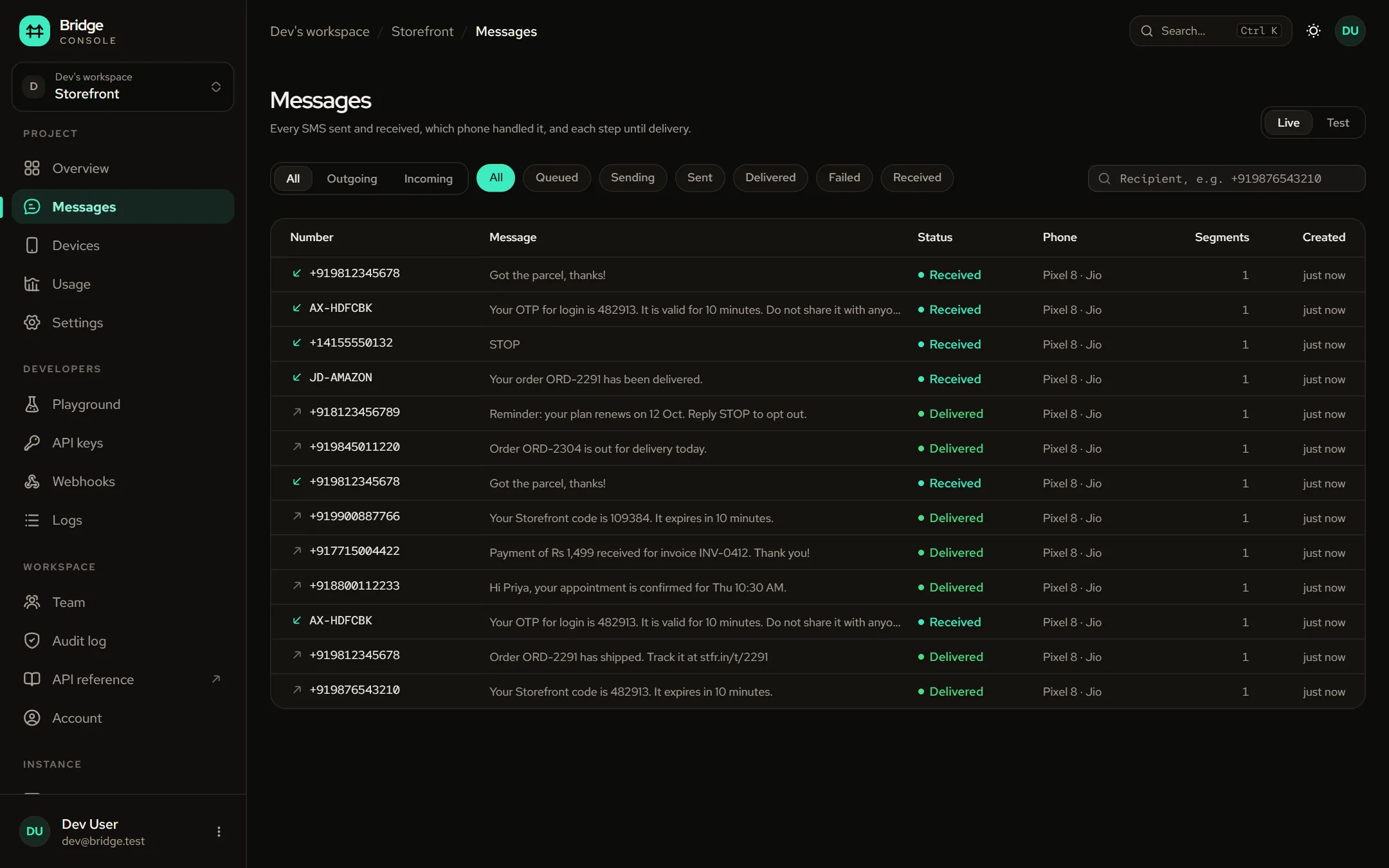Expand the Storefront workspace switcher

coord(123,87)
